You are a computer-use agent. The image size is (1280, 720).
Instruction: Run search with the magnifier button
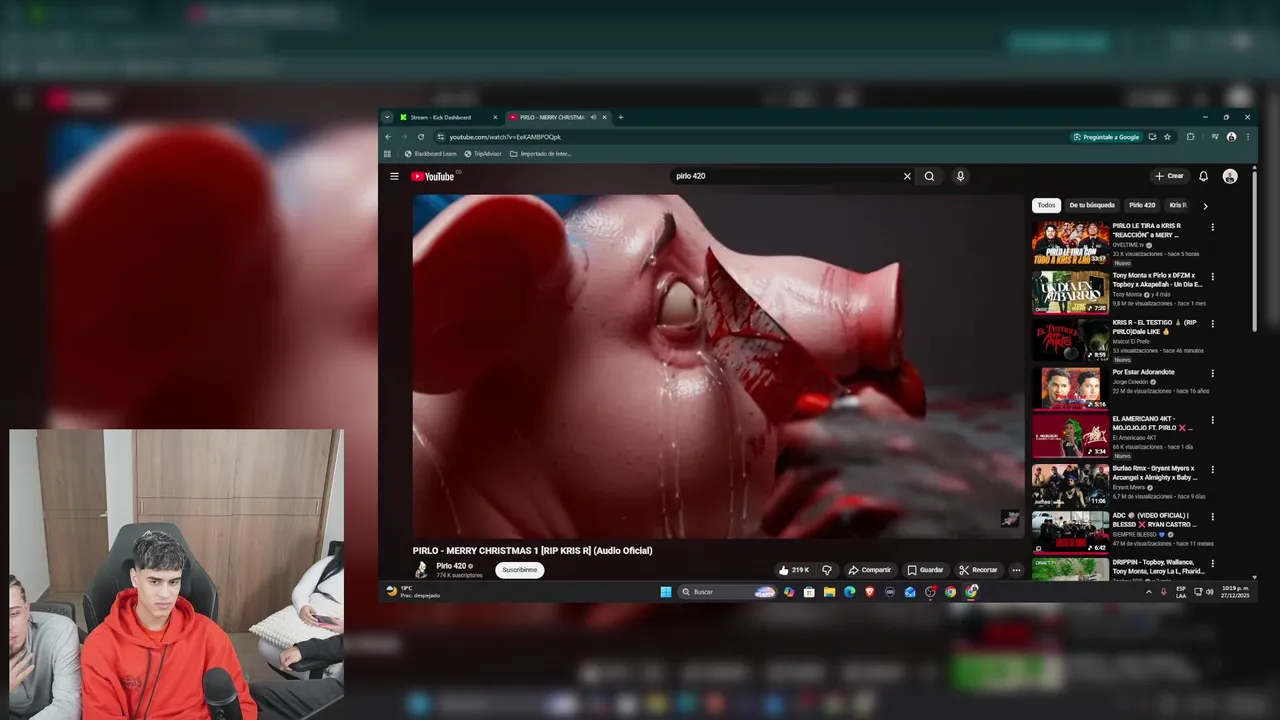point(929,176)
